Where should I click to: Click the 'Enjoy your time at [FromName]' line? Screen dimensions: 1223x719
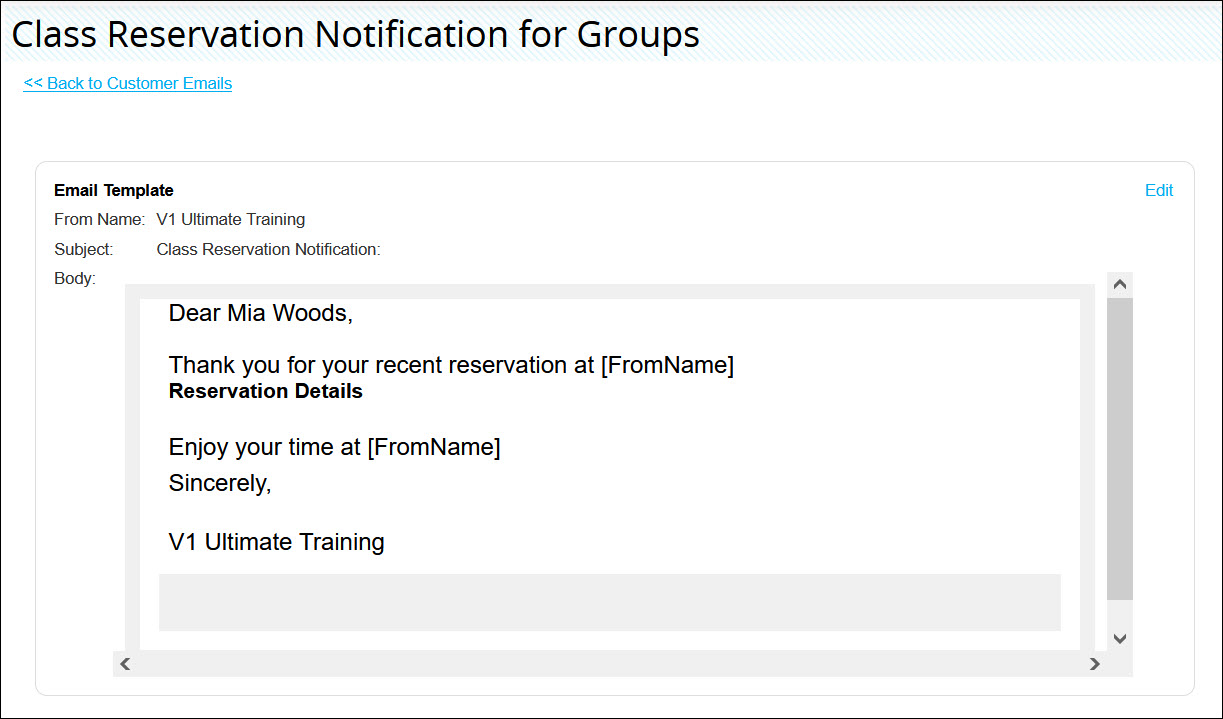[x=335, y=447]
